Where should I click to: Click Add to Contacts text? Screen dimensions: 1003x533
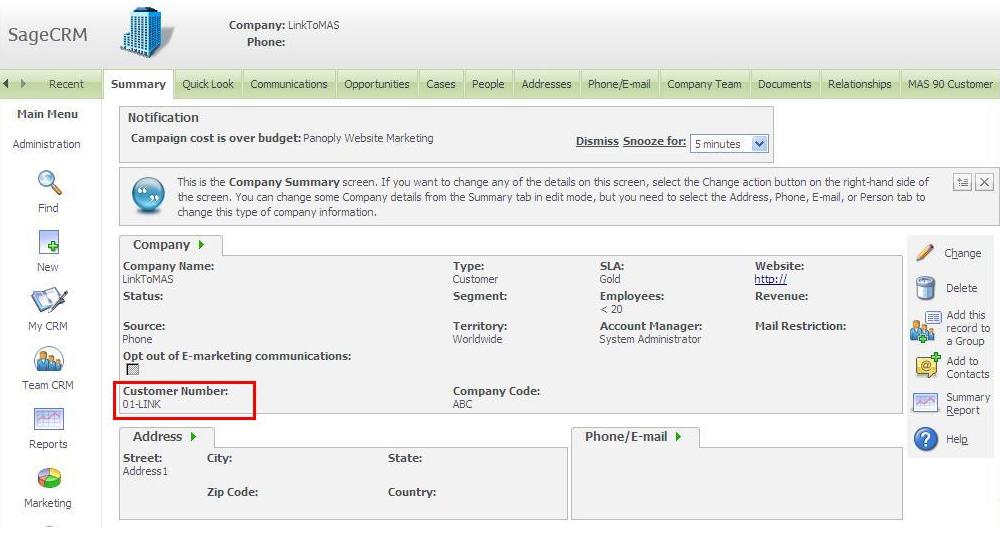[968, 367]
